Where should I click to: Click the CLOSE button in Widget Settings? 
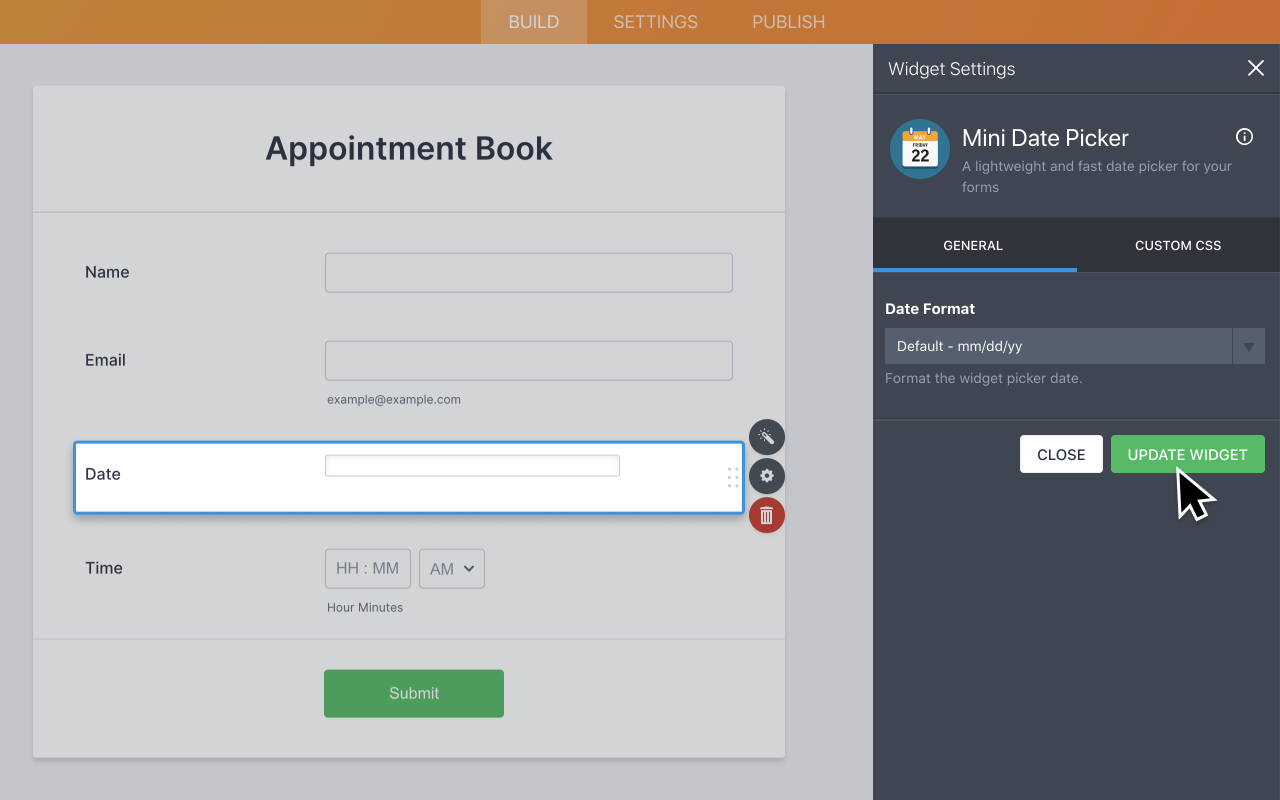[1061, 454]
